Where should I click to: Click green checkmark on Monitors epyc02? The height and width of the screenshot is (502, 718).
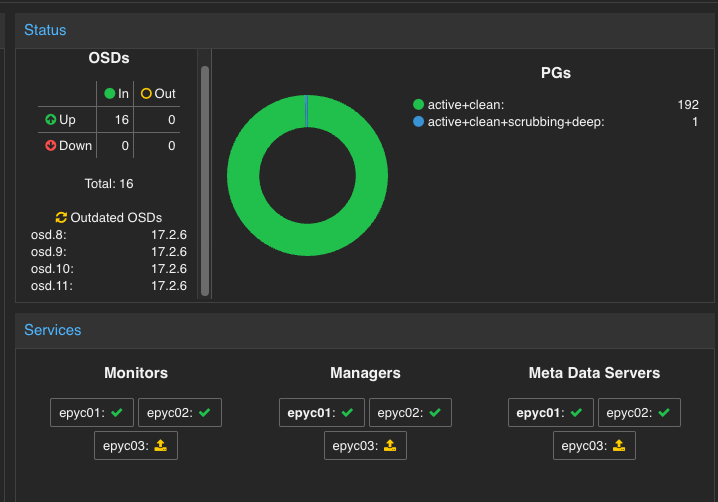205,413
